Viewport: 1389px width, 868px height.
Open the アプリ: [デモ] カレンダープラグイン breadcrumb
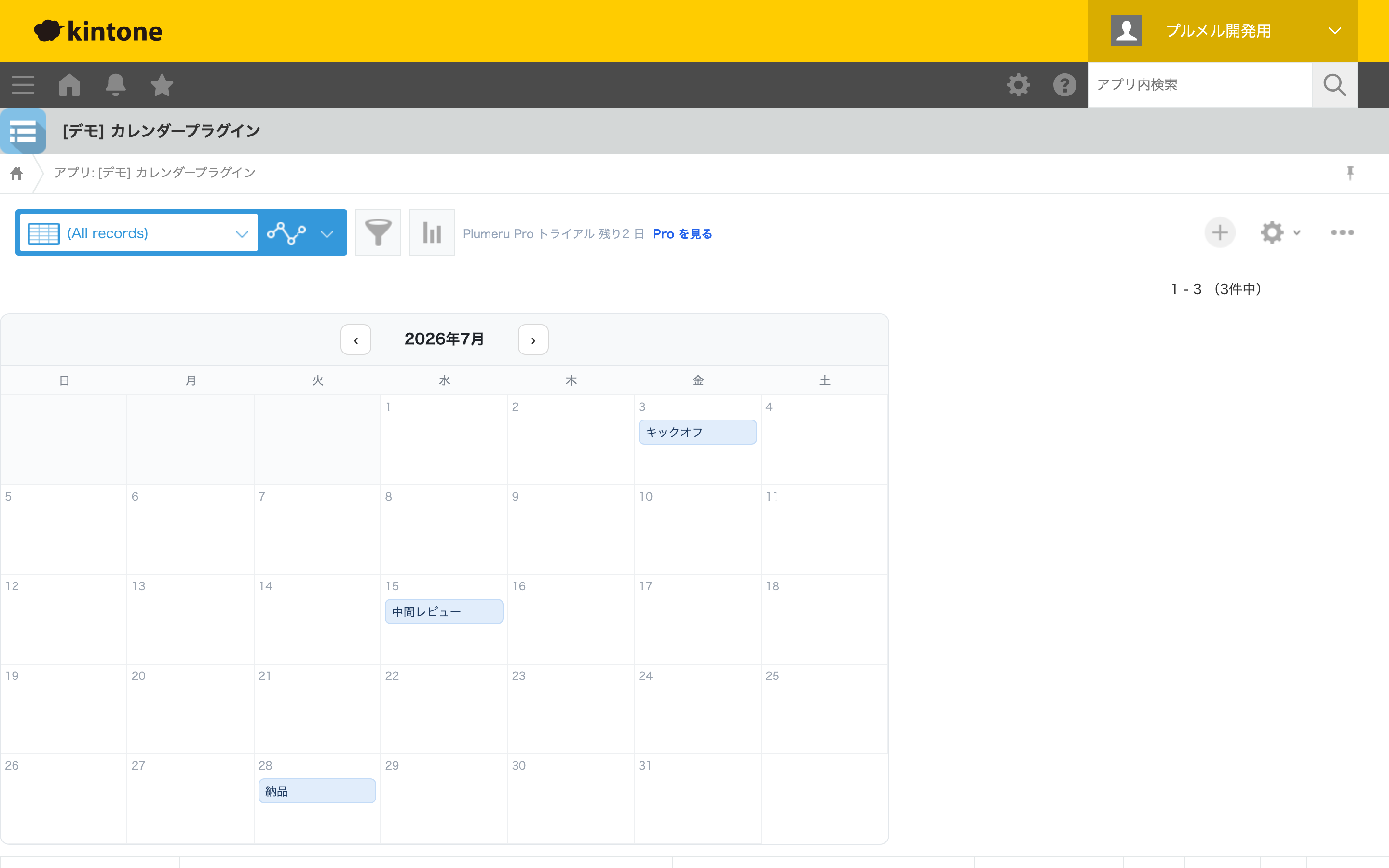154,173
